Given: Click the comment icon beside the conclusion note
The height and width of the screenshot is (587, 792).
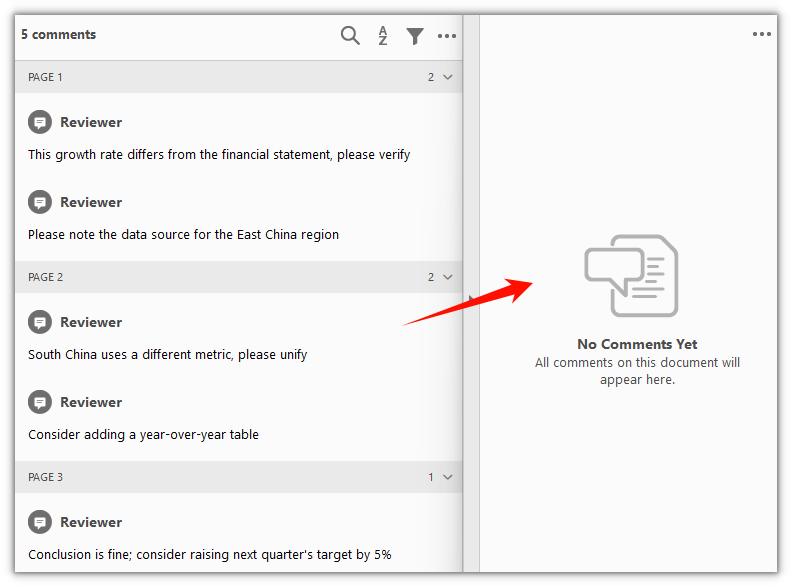Looking at the screenshot, I should tap(40, 522).
